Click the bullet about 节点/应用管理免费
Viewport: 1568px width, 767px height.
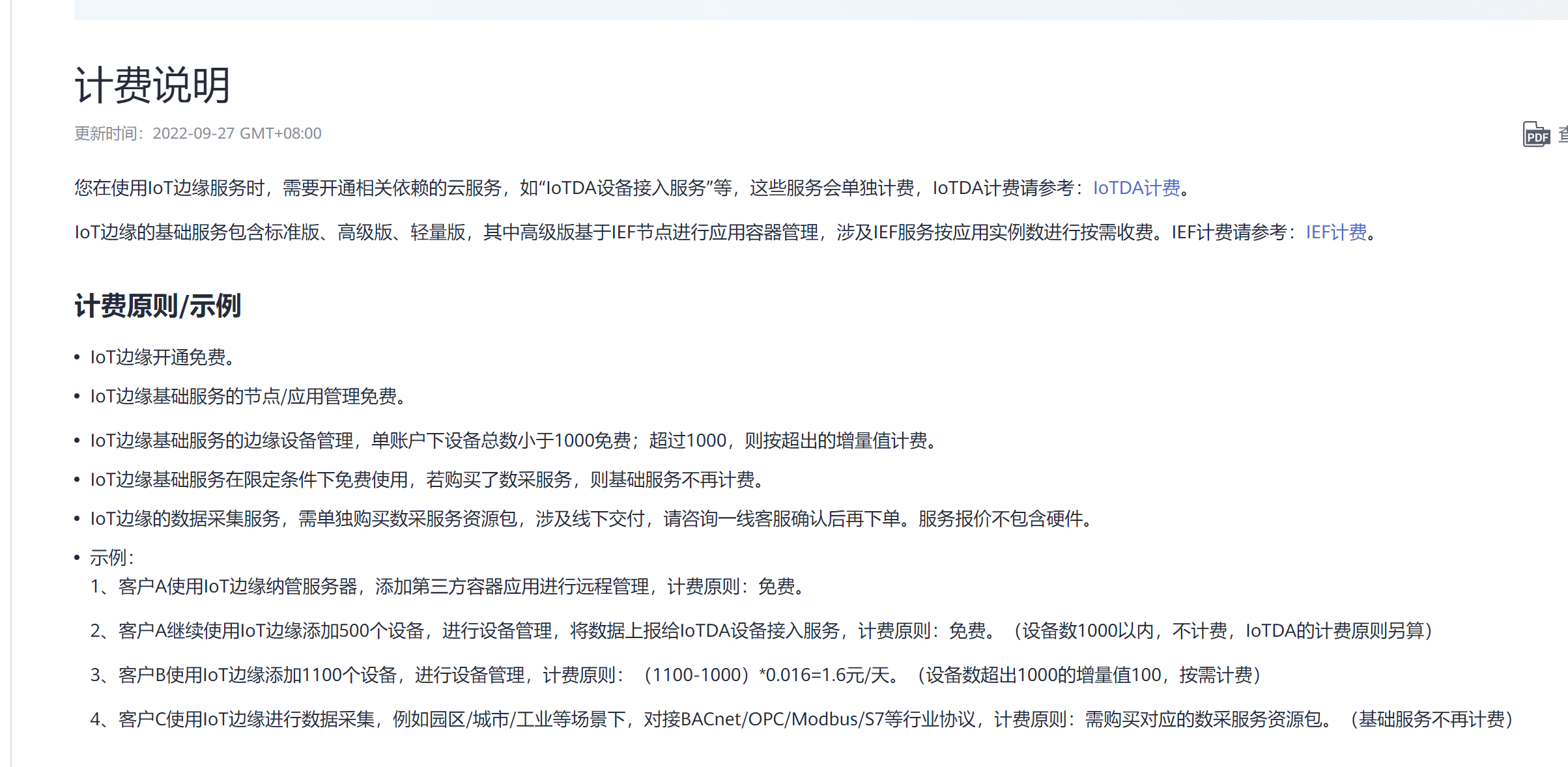tap(248, 397)
